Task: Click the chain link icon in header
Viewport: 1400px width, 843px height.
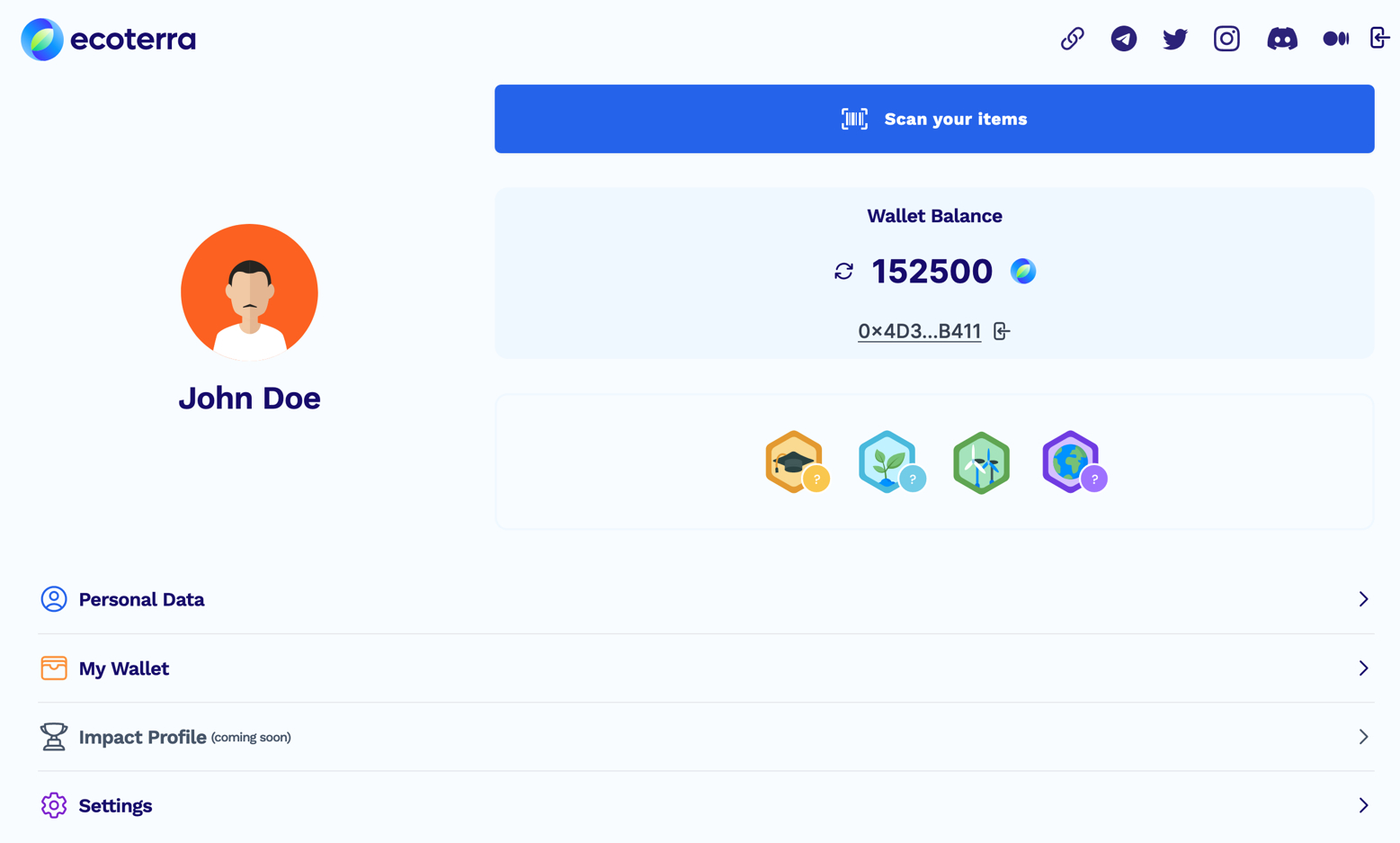Action: 1072,39
